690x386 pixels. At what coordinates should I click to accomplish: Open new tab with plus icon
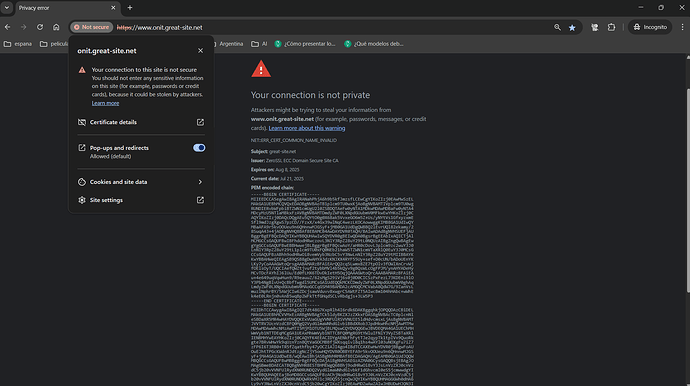click(x=130, y=7)
